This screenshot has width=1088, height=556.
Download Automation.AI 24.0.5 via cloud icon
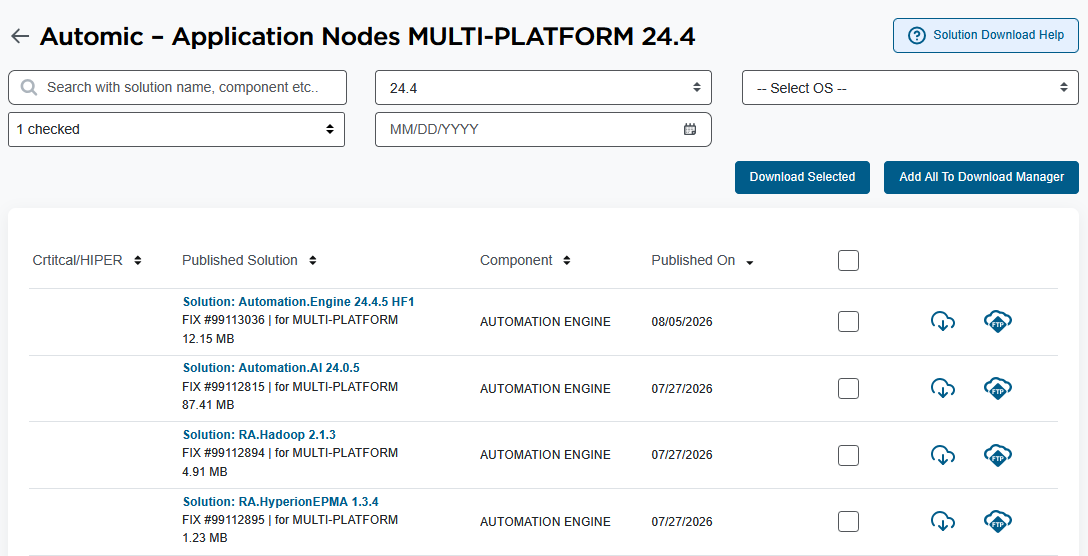point(942,388)
